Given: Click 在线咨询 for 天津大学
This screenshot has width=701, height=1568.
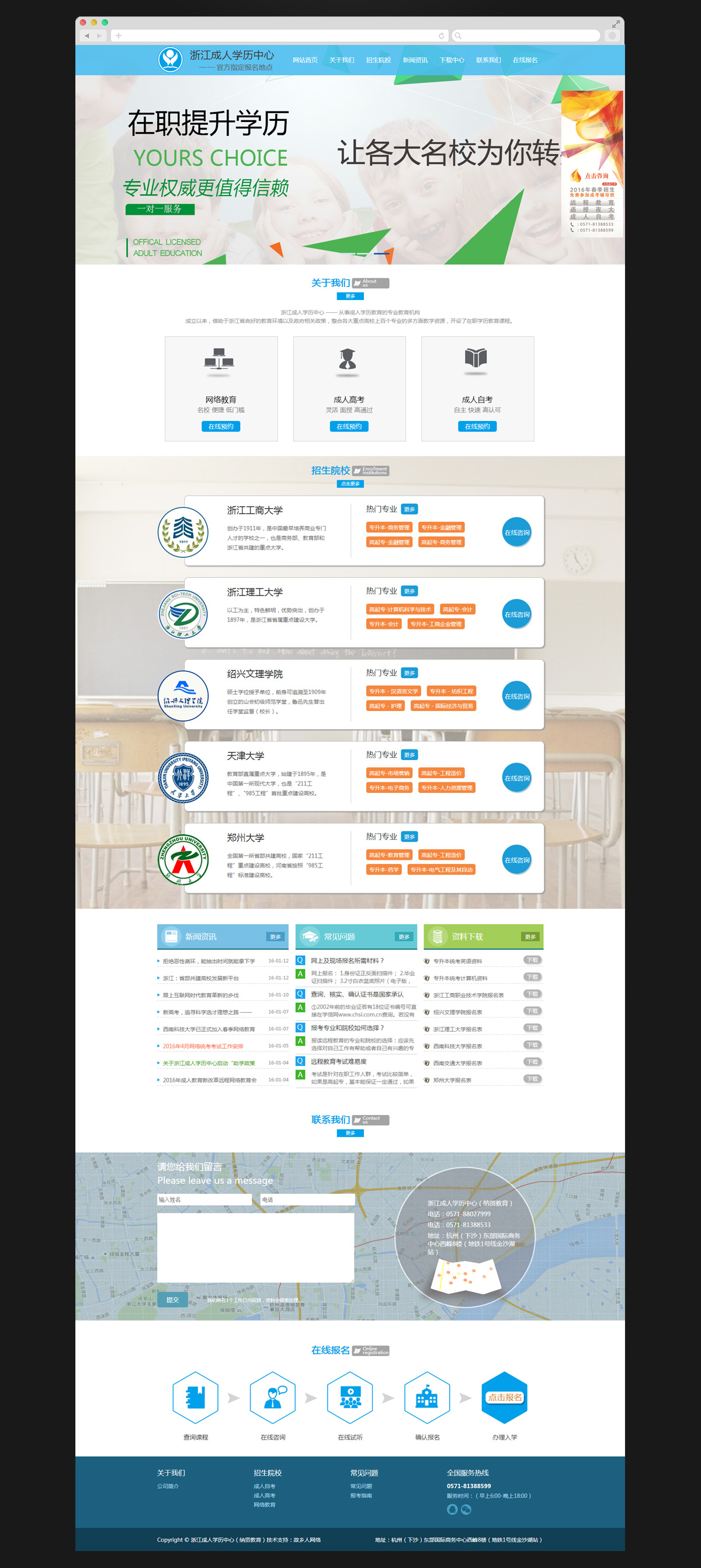Looking at the screenshot, I should coord(516,778).
